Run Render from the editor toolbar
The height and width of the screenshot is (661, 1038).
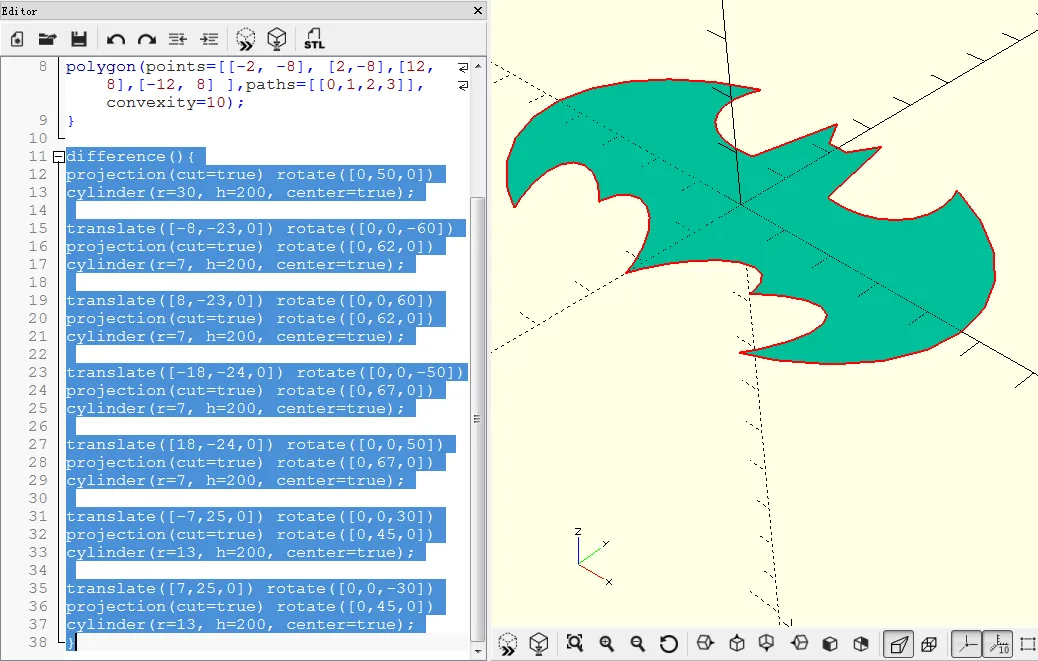click(x=277, y=39)
